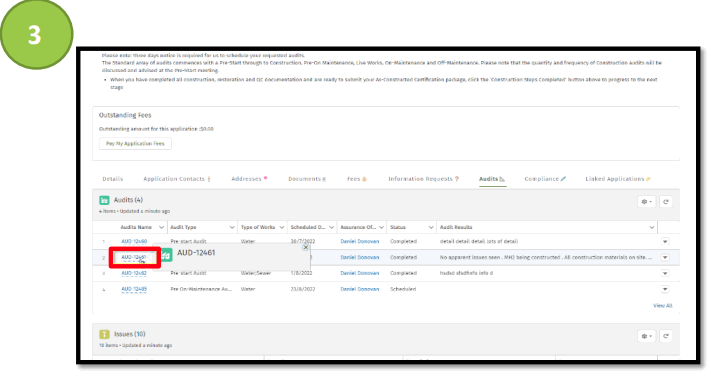This screenshot has height=379, width=711.
Task: Open audit AUD-12461 link
Action: pyautogui.click(x=133, y=258)
